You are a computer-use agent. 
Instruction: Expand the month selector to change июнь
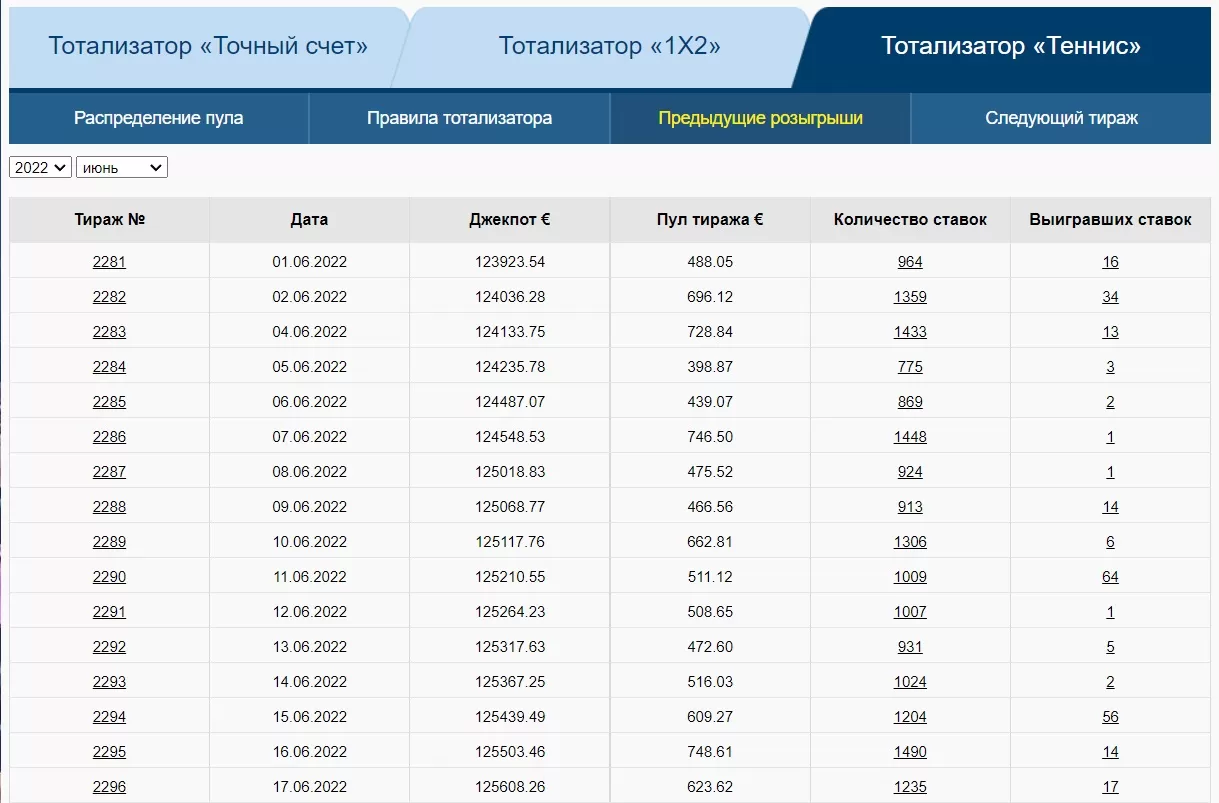tap(121, 167)
